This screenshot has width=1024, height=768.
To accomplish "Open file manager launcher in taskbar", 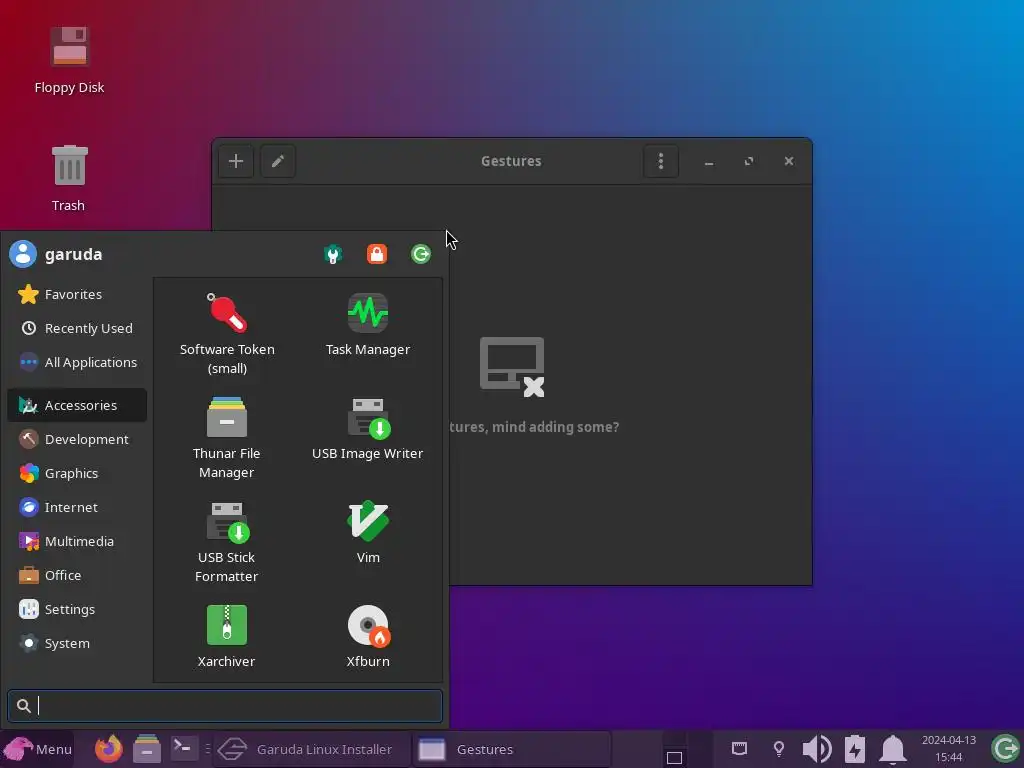I will [x=147, y=748].
